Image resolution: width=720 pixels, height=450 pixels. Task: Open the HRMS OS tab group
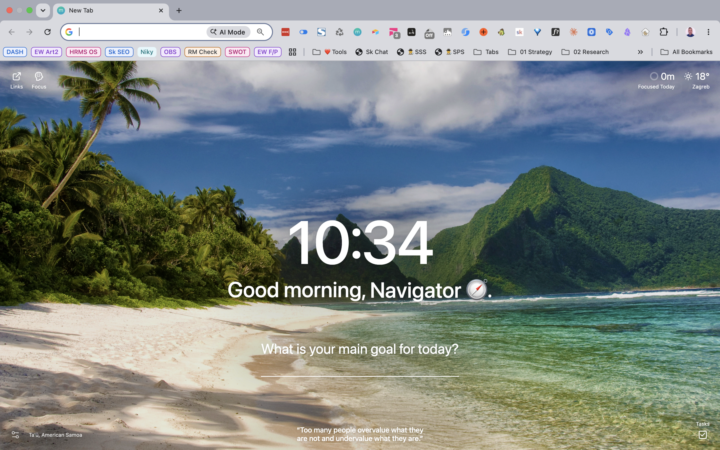(83, 52)
